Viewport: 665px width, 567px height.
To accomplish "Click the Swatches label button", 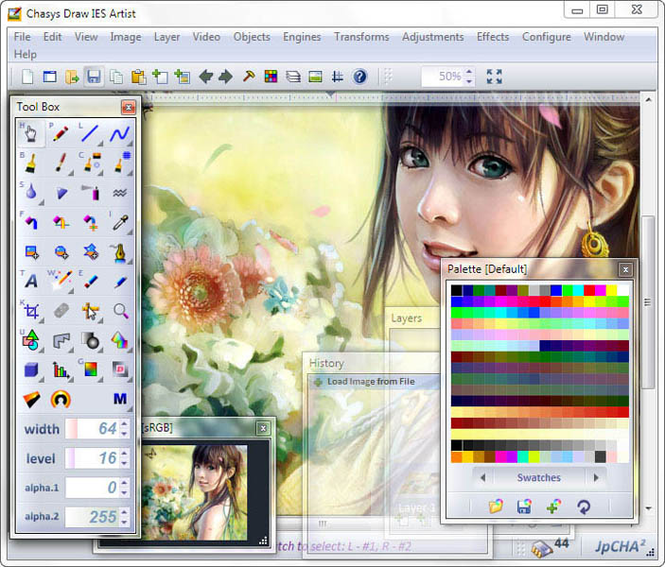I will 539,478.
